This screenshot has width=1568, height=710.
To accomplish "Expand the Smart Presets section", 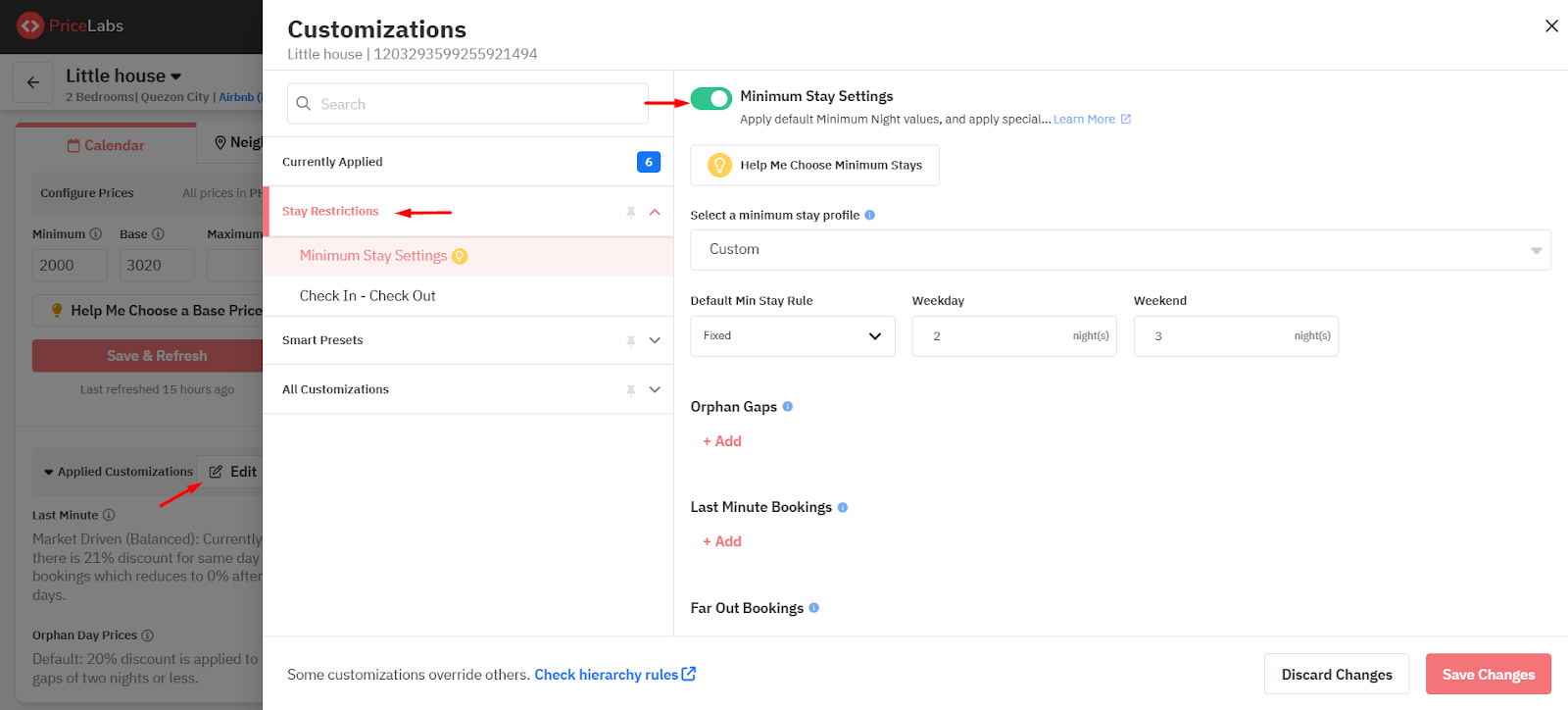I will pos(655,340).
